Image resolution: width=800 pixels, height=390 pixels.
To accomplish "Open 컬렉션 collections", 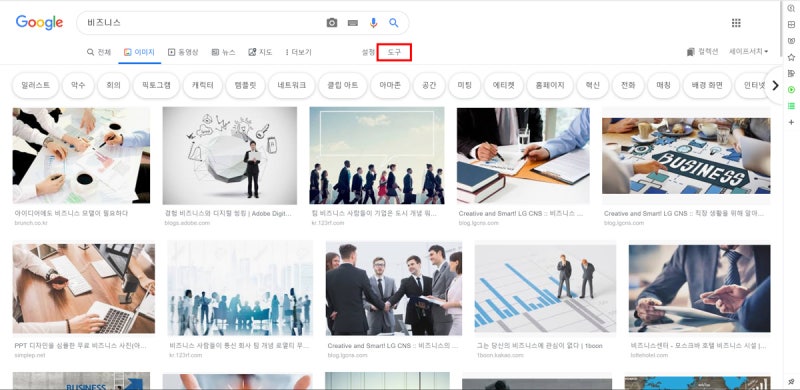I will [x=703, y=52].
